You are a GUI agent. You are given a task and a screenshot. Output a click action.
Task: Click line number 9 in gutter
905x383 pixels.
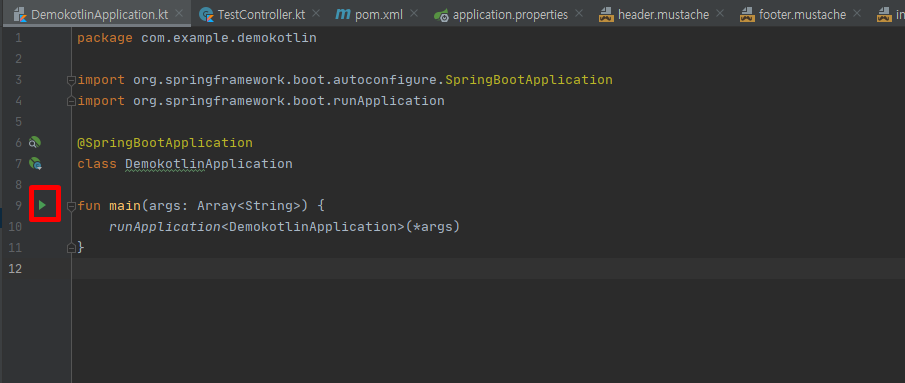18,206
